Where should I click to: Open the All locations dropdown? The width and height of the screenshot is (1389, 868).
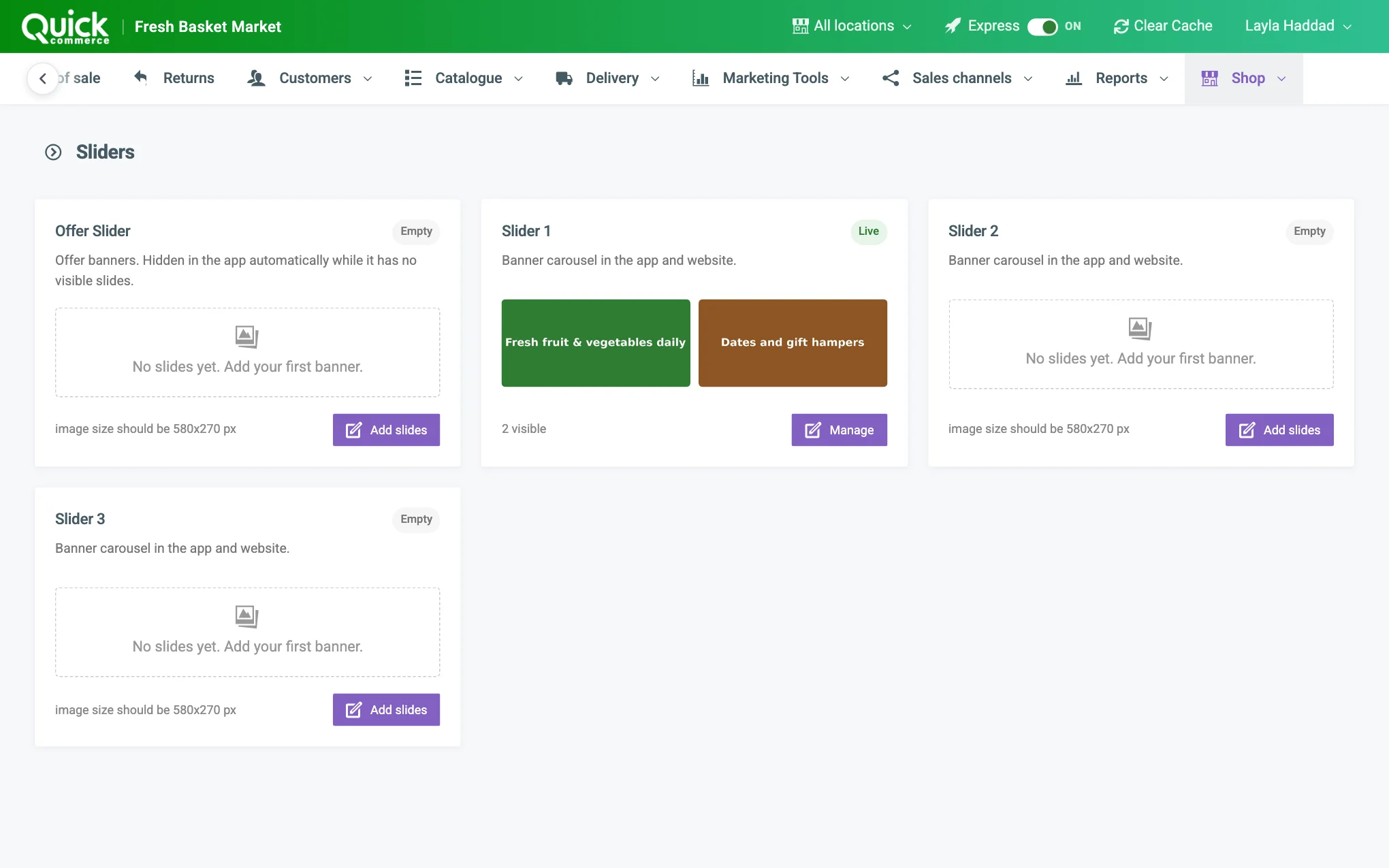coord(852,26)
